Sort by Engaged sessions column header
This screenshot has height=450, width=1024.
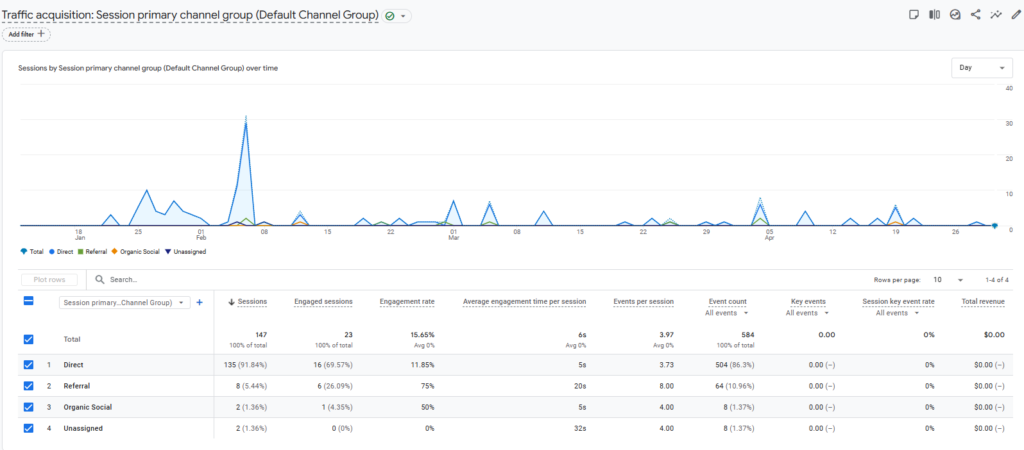323,302
